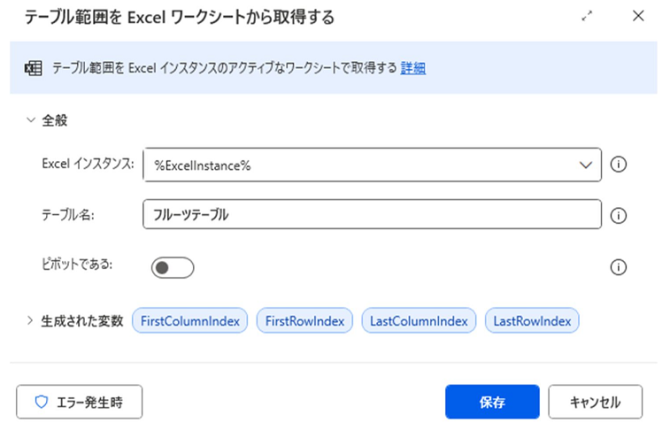Close the dialog with the X icon
The width and height of the screenshot is (670, 430).
pyautogui.click(x=638, y=17)
